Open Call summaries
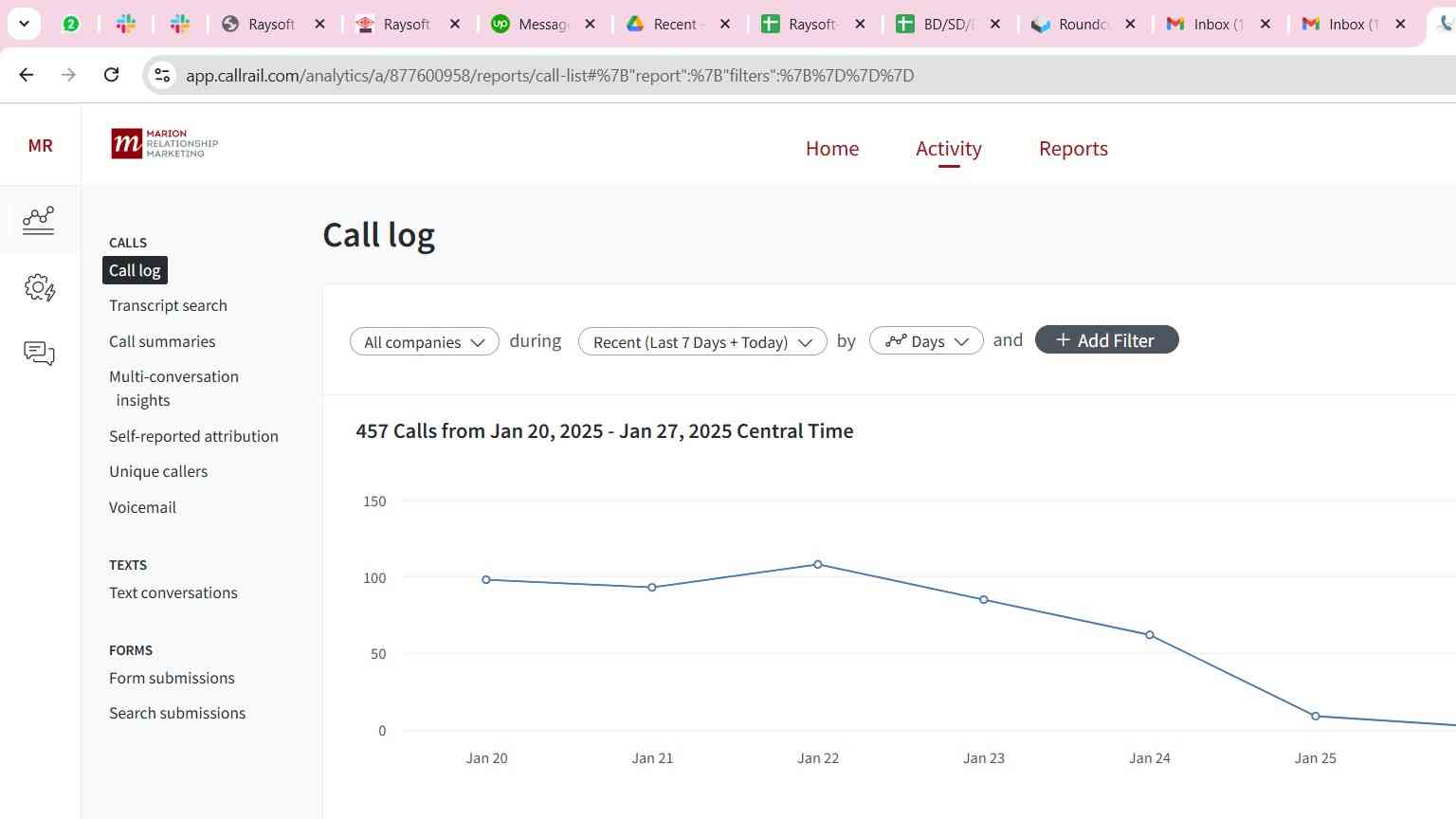This screenshot has width=1456, height=819. point(162,341)
